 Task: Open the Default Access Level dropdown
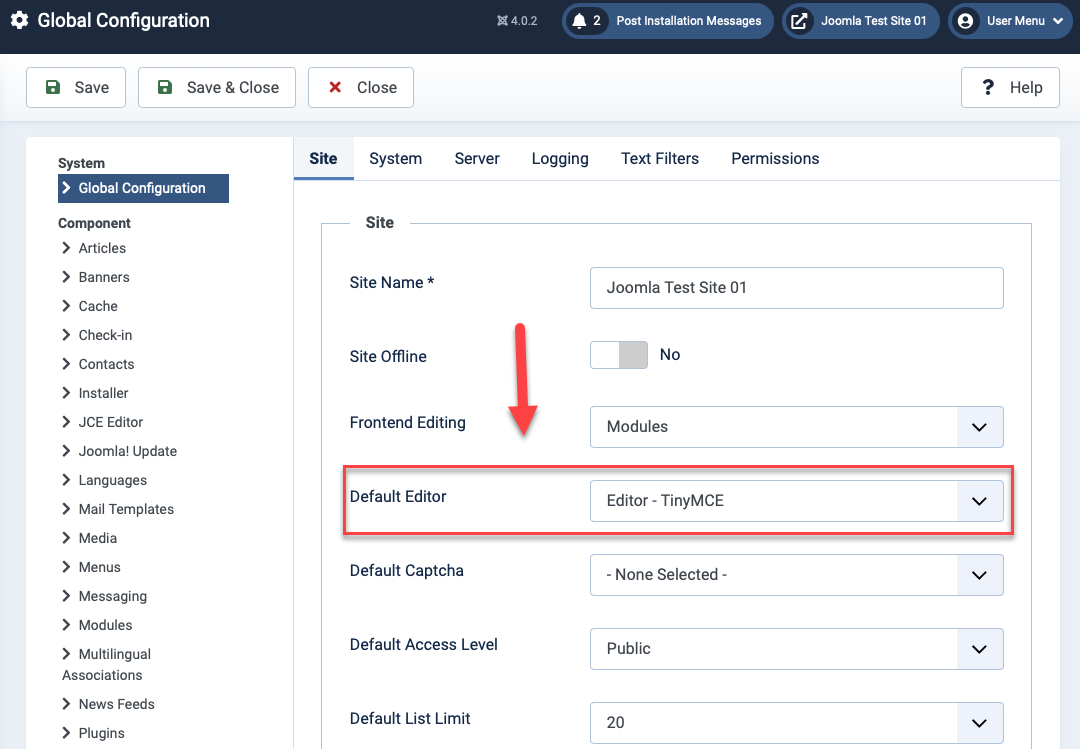[x=796, y=649]
